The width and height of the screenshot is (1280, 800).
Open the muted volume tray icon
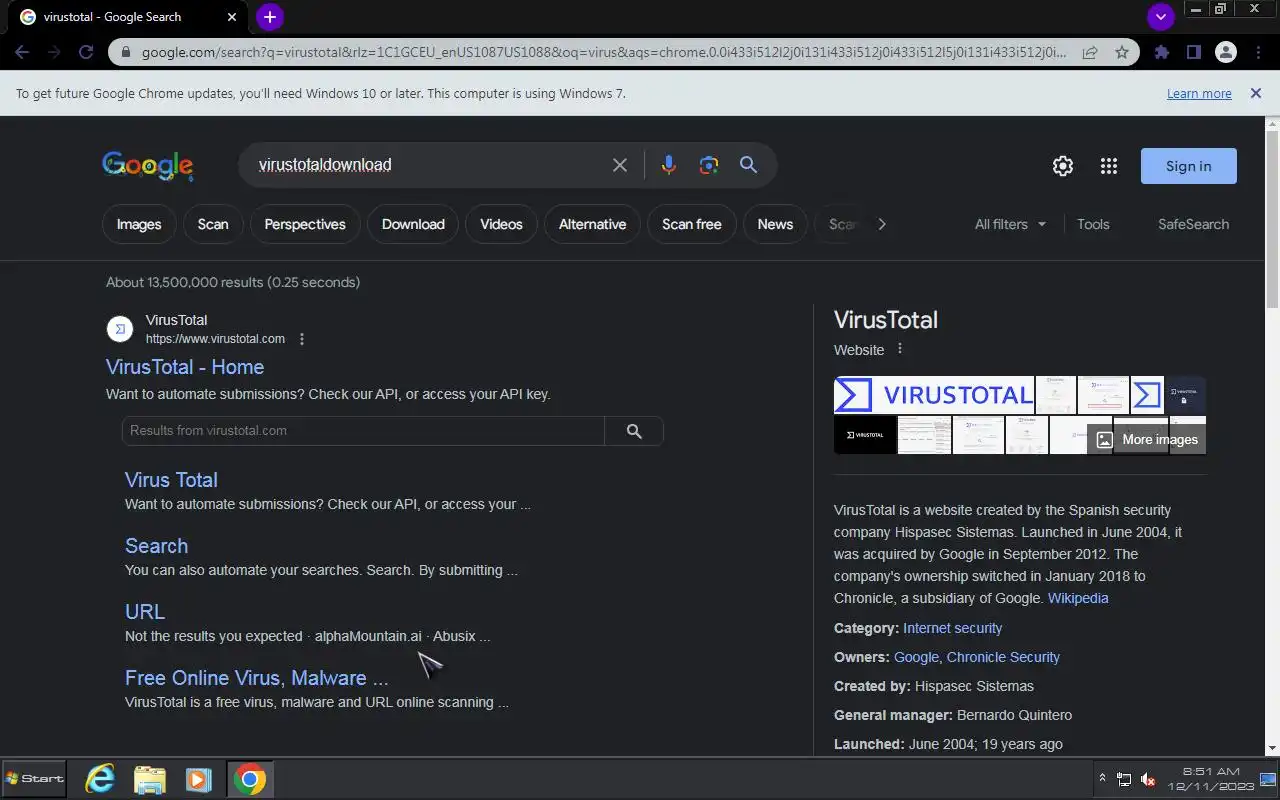[x=1148, y=779]
